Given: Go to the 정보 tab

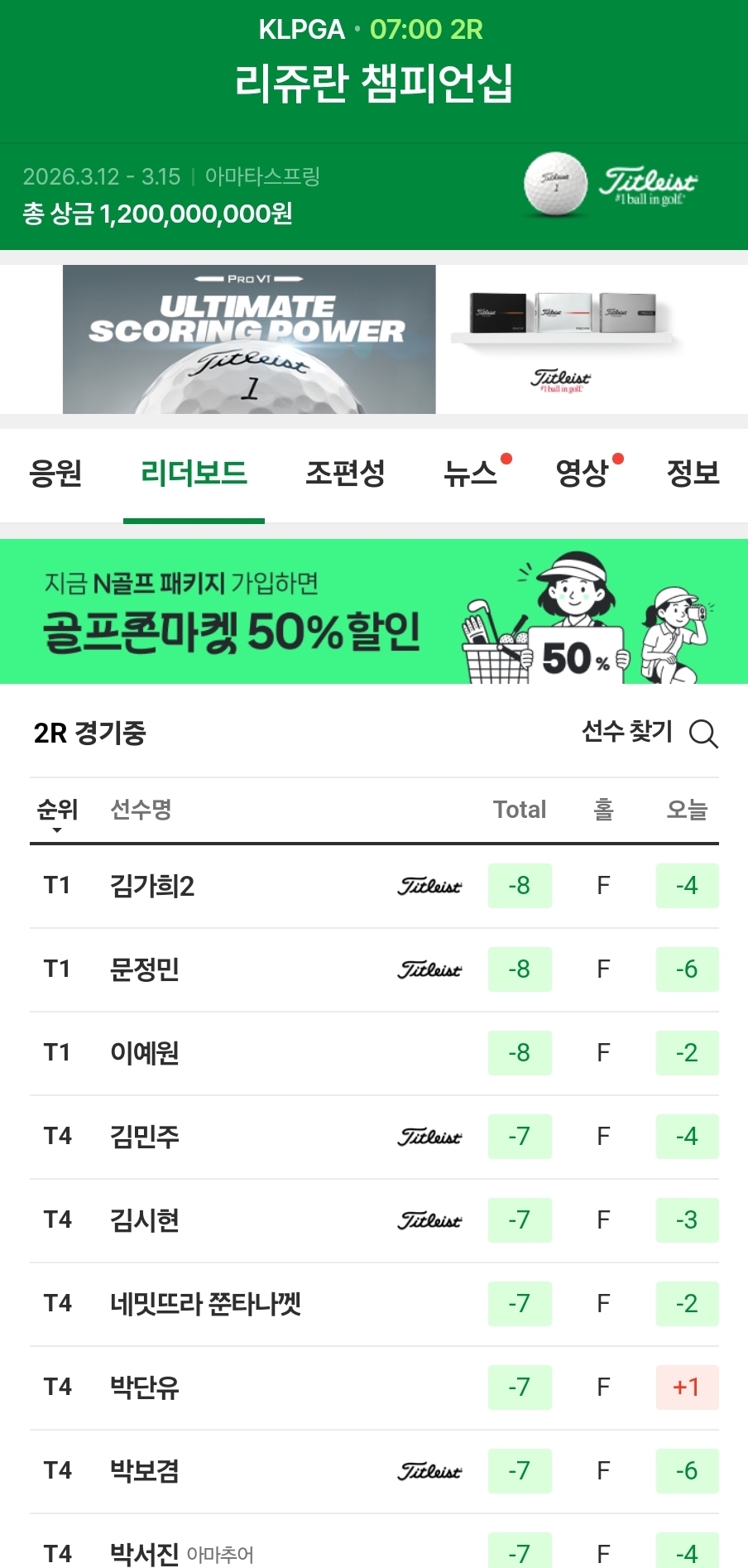Looking at the screenshot, I should [693, 474].
